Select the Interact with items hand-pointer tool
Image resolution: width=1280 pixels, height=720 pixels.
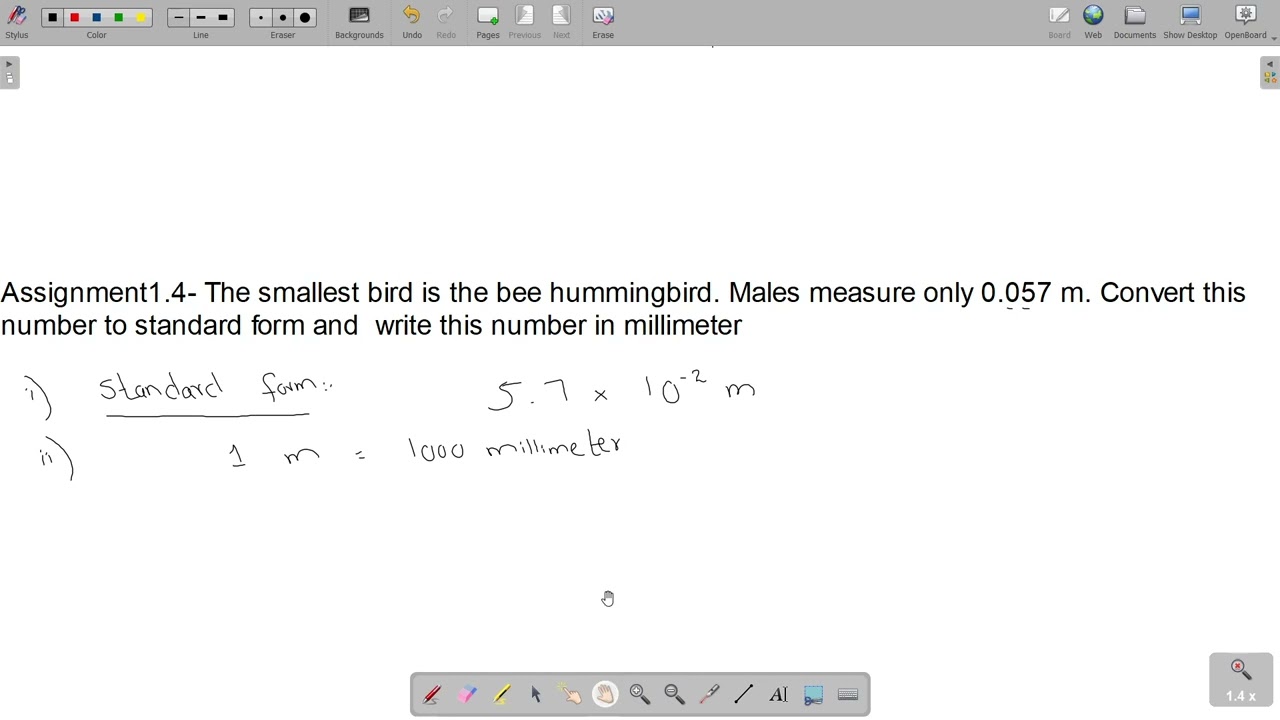point(571,695)
